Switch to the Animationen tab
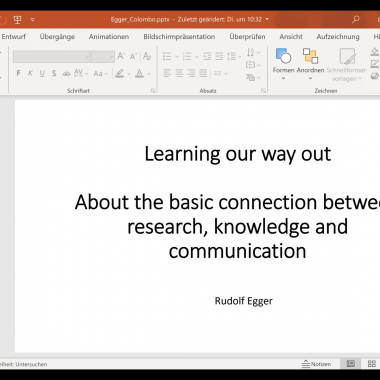This screenshot has width=380, height=380. (x=109, y=37)
